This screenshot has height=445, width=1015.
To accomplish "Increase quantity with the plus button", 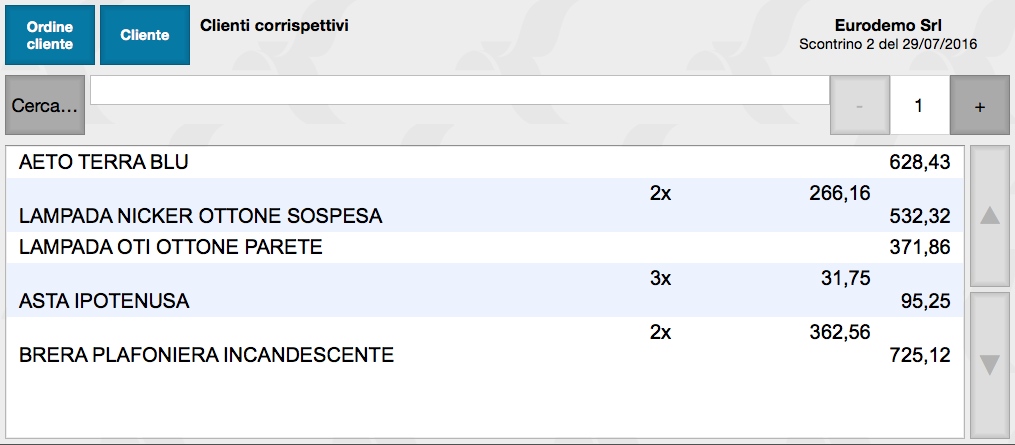I will pos(979,106).
